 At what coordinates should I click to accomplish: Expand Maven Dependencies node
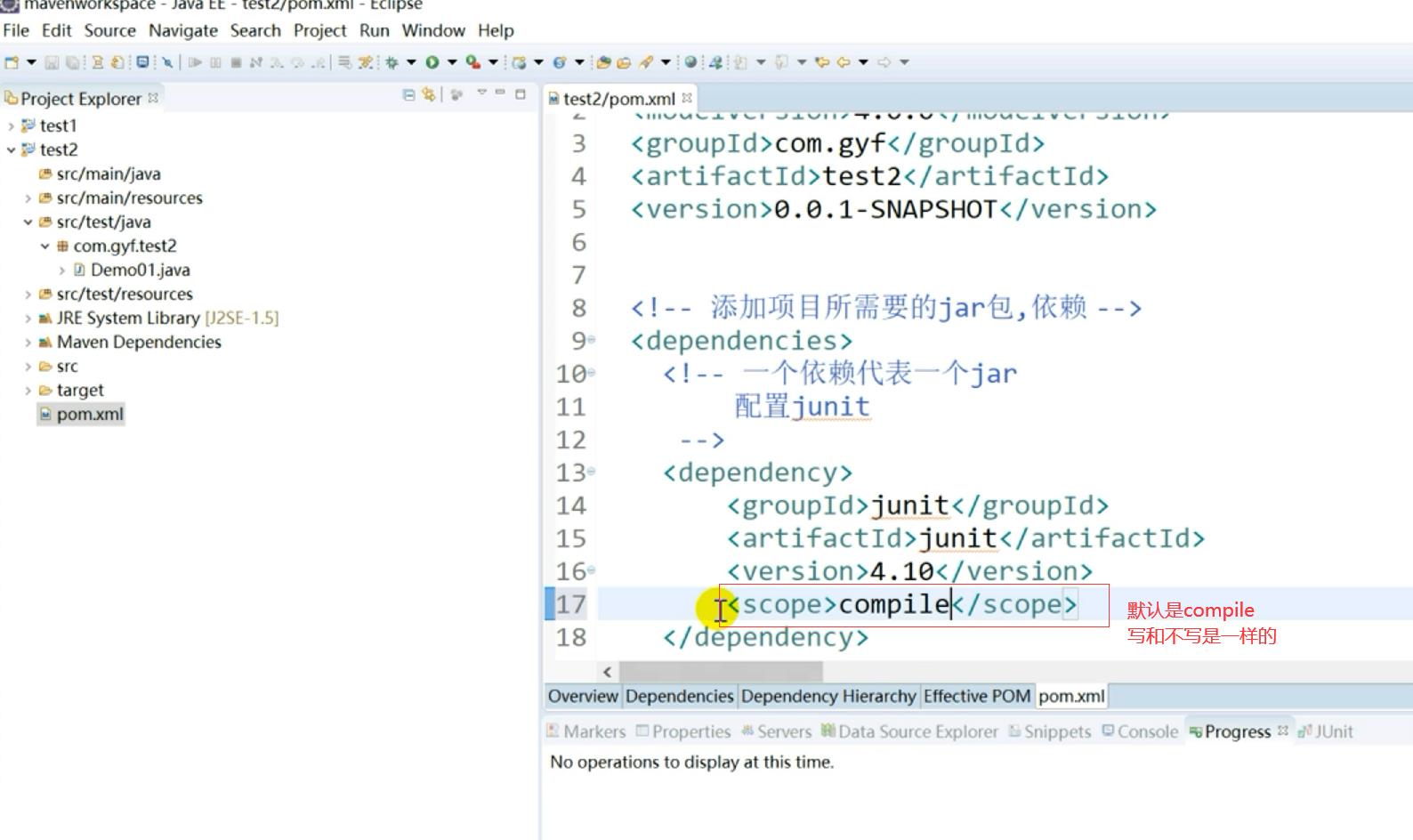[x=28, y=342]
